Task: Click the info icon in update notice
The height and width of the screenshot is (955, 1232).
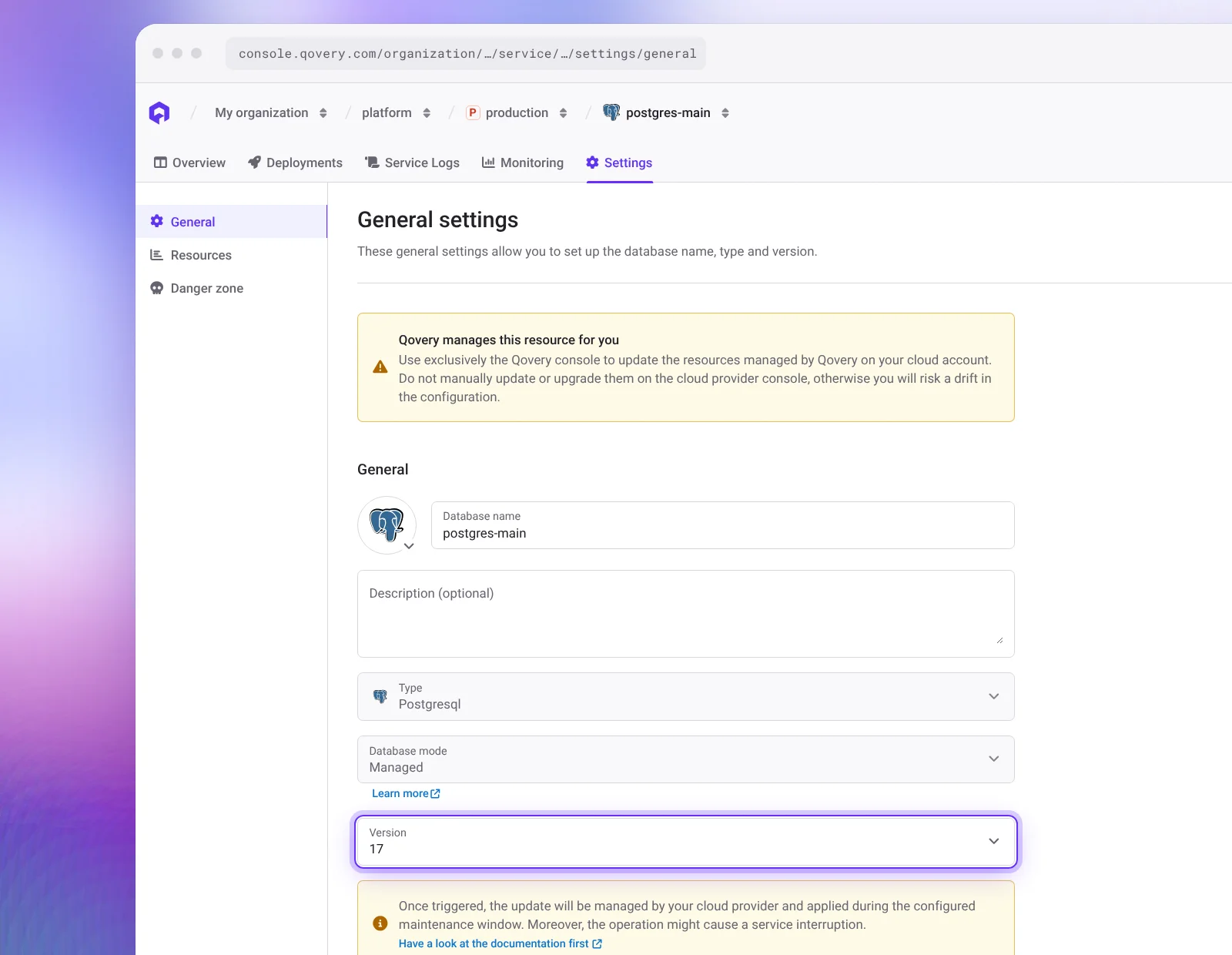Action: (380, 923)
